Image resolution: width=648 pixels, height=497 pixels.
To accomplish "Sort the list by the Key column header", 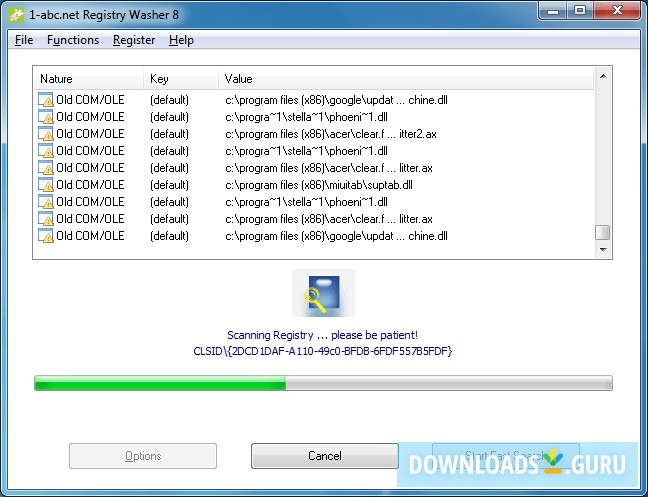I will (x=181, y=78).
